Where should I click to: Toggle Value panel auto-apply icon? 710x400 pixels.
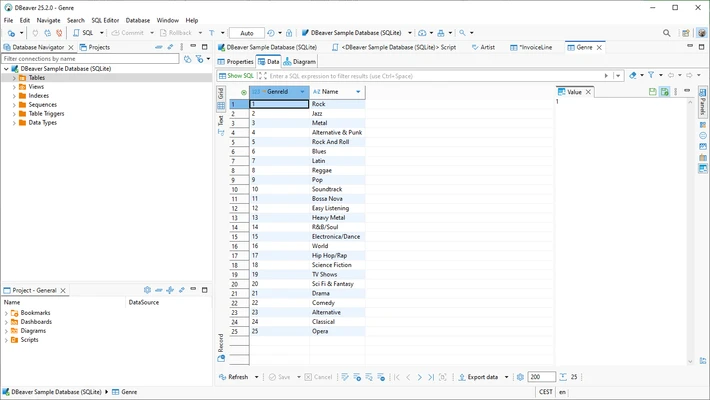click(664, 92)
